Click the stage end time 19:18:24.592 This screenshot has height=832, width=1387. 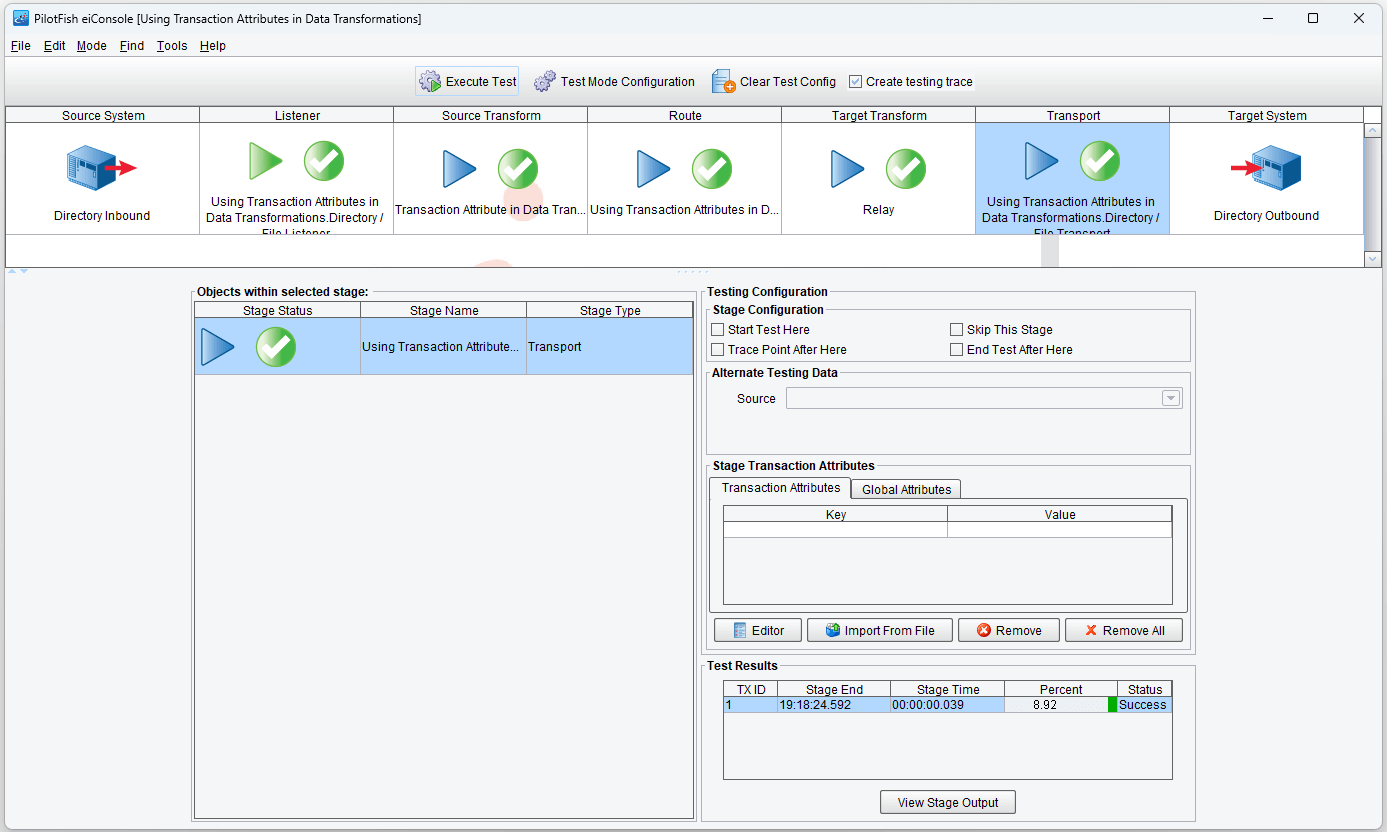[816, 705]
